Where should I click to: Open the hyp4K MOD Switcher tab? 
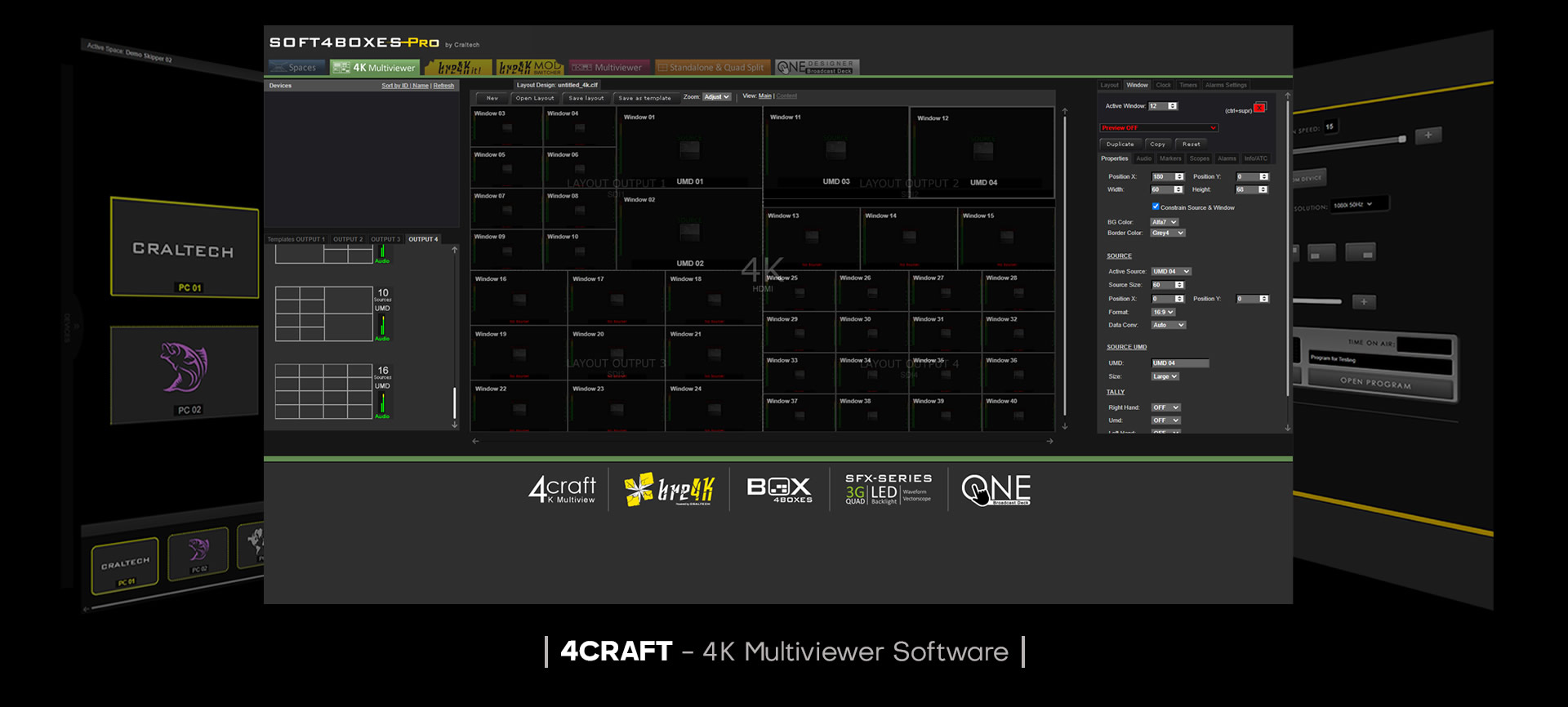530,68
